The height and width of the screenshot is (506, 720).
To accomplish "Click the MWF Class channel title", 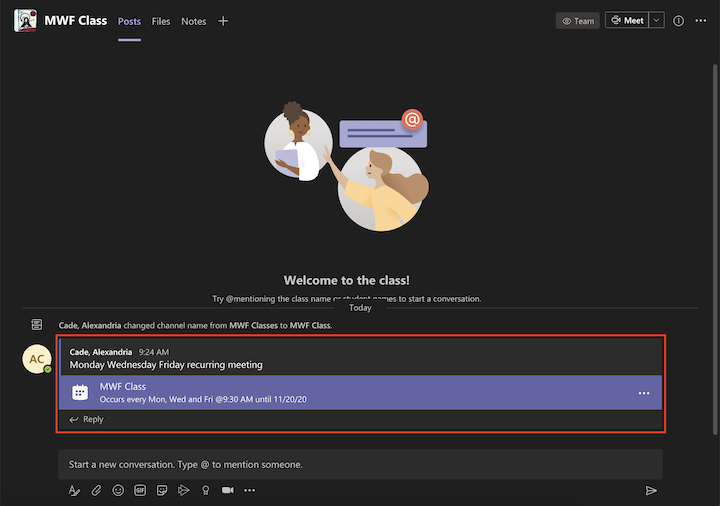I will pyautogui.click(x=76, y=21).
